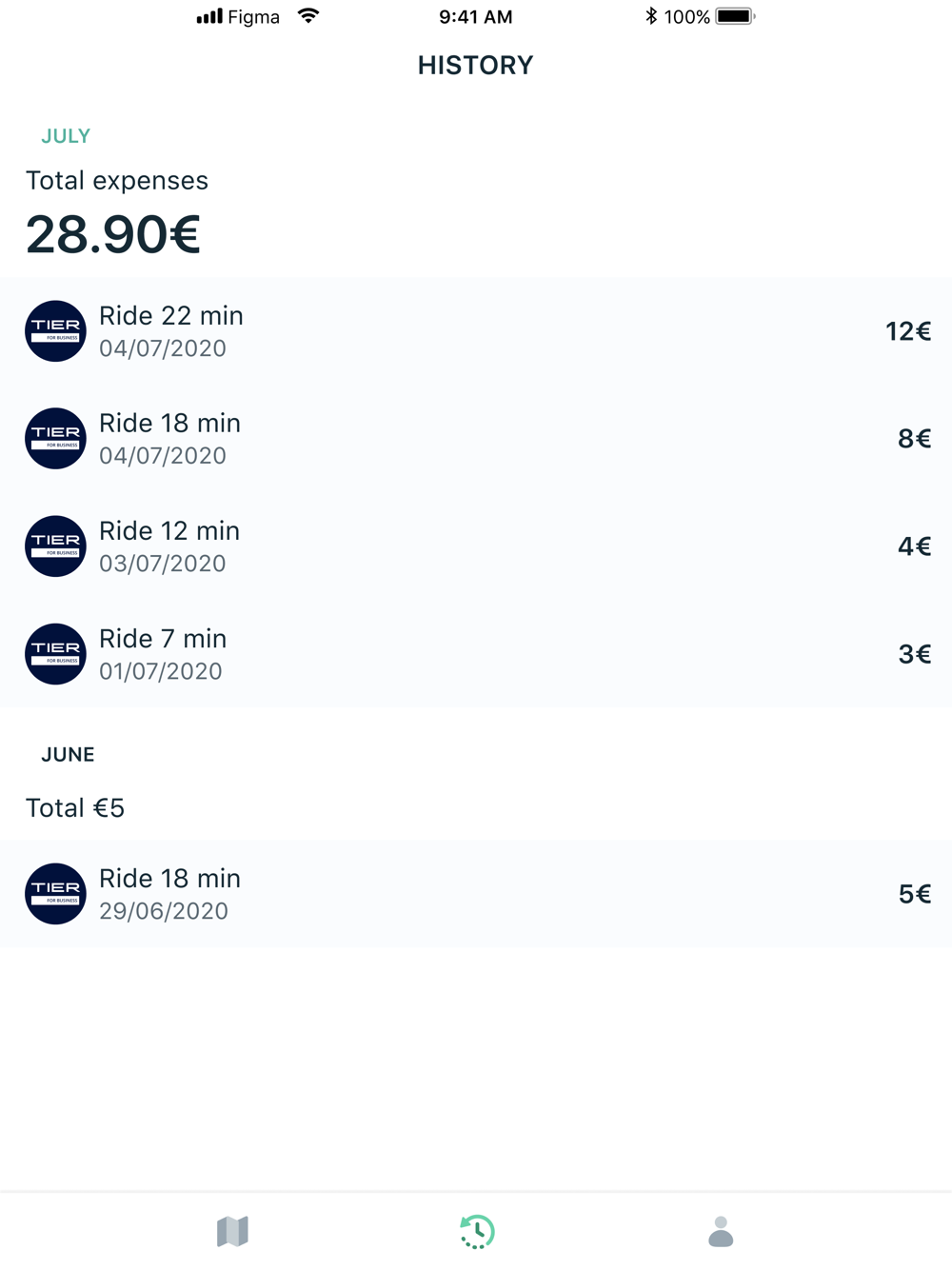Tap the HISTORY page title
Image resolution: width=952 pixels, height=1270 pixels.
(475, 66)
